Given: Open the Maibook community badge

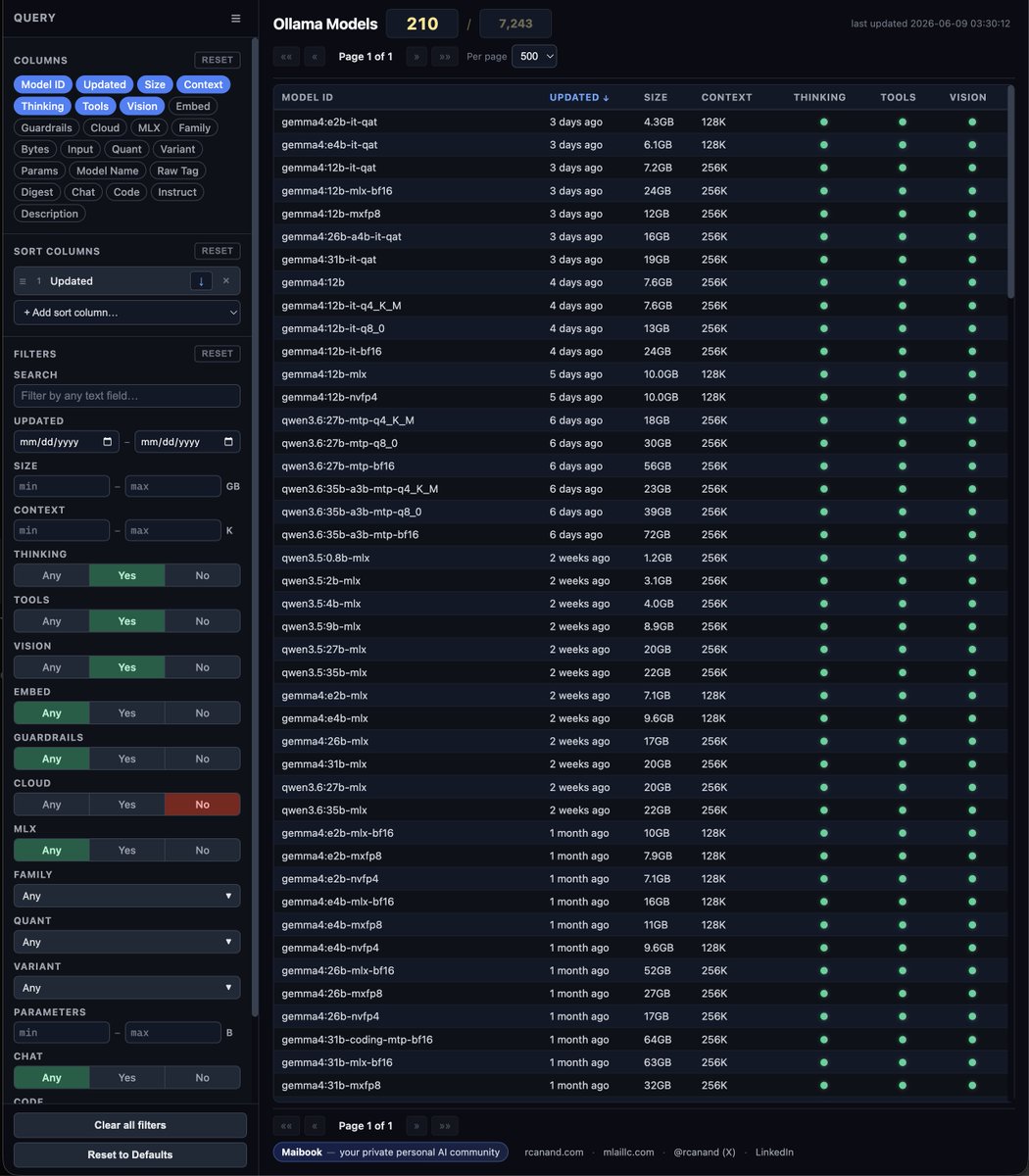Looking at the screenshot, I should pyautogui.click(x=390, y=1152).
